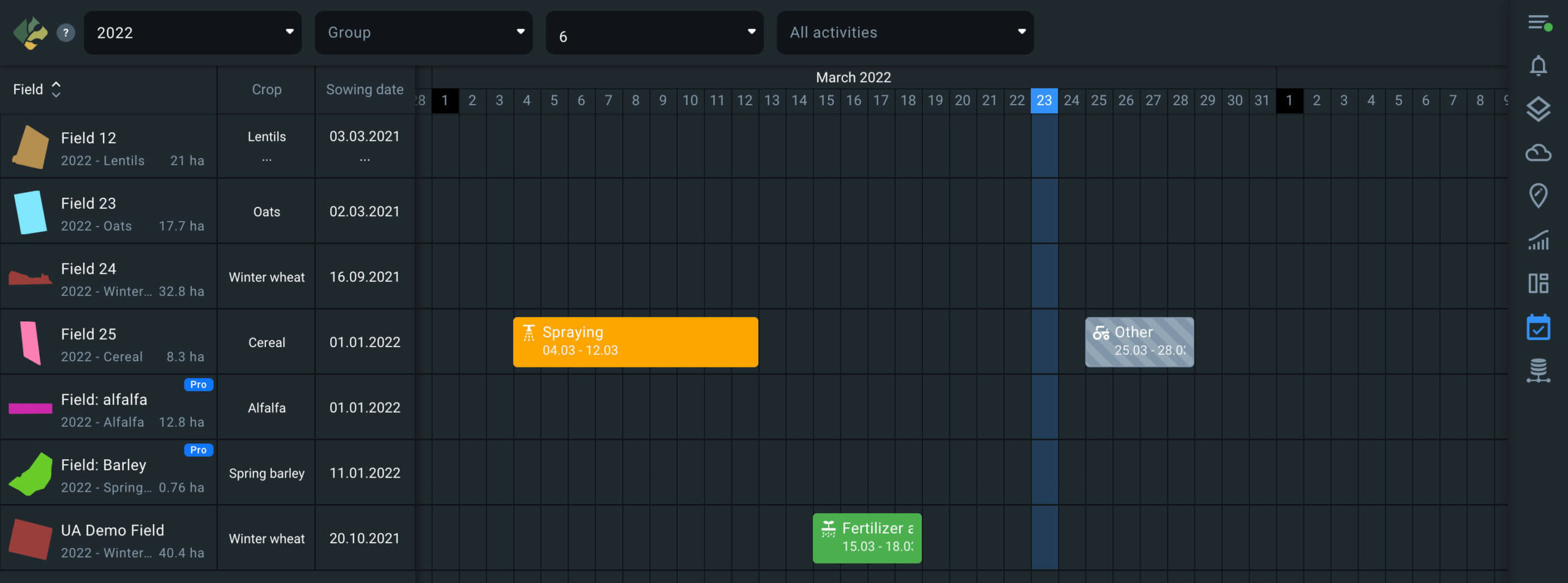Viewport: 1568px width, 583px height.
Task: Open the dashboard layout icon
Action: point(1538,283)
